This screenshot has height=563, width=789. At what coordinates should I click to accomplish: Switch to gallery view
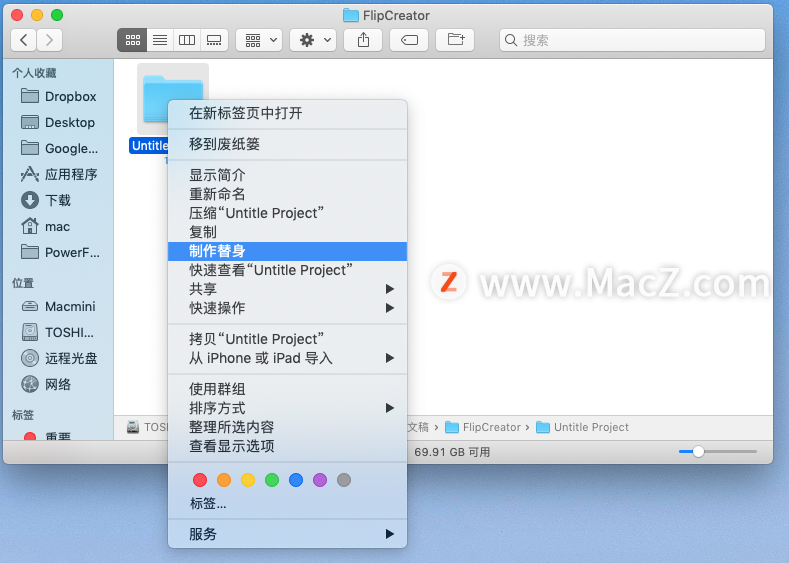coord(214,40)
